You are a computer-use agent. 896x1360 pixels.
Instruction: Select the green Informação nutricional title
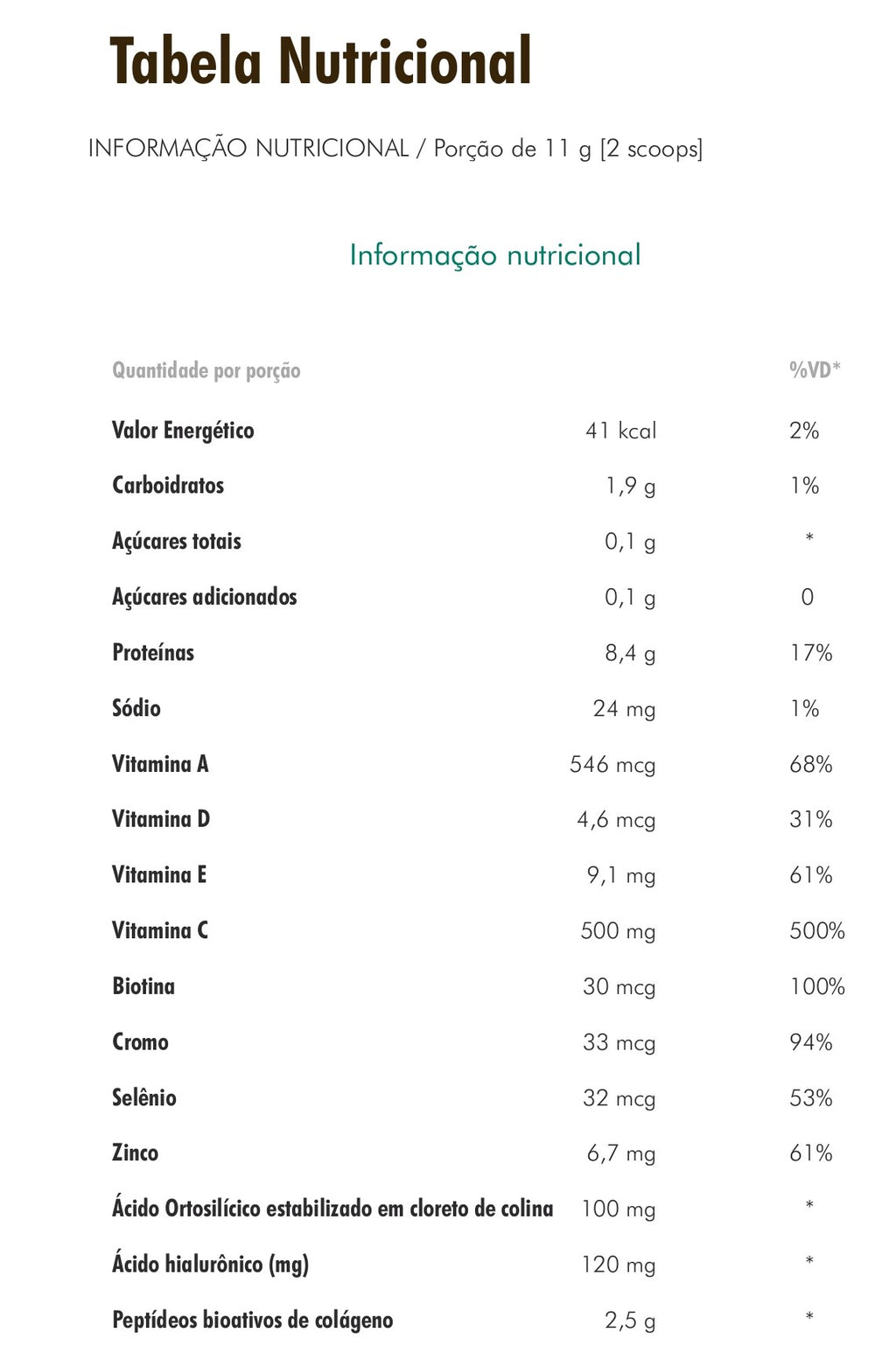tap(495, 255)
